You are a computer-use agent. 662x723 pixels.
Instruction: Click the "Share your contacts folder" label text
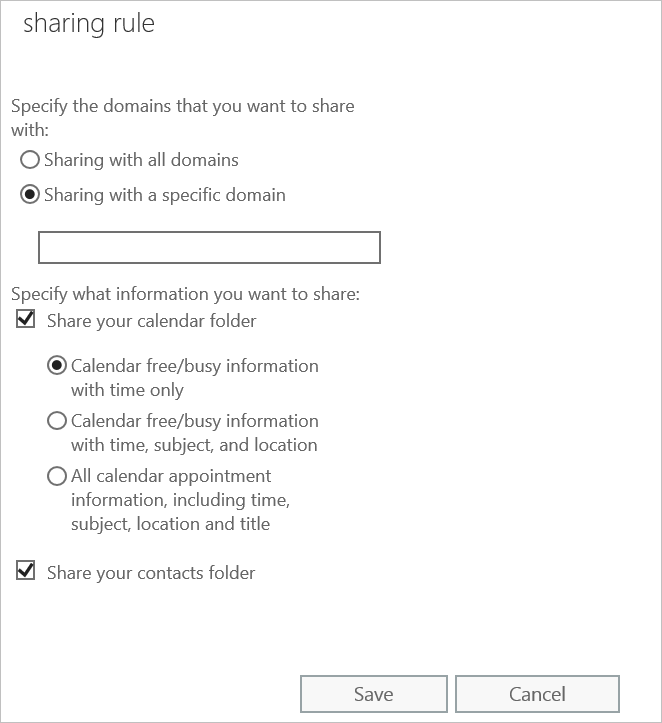[151, 573]
